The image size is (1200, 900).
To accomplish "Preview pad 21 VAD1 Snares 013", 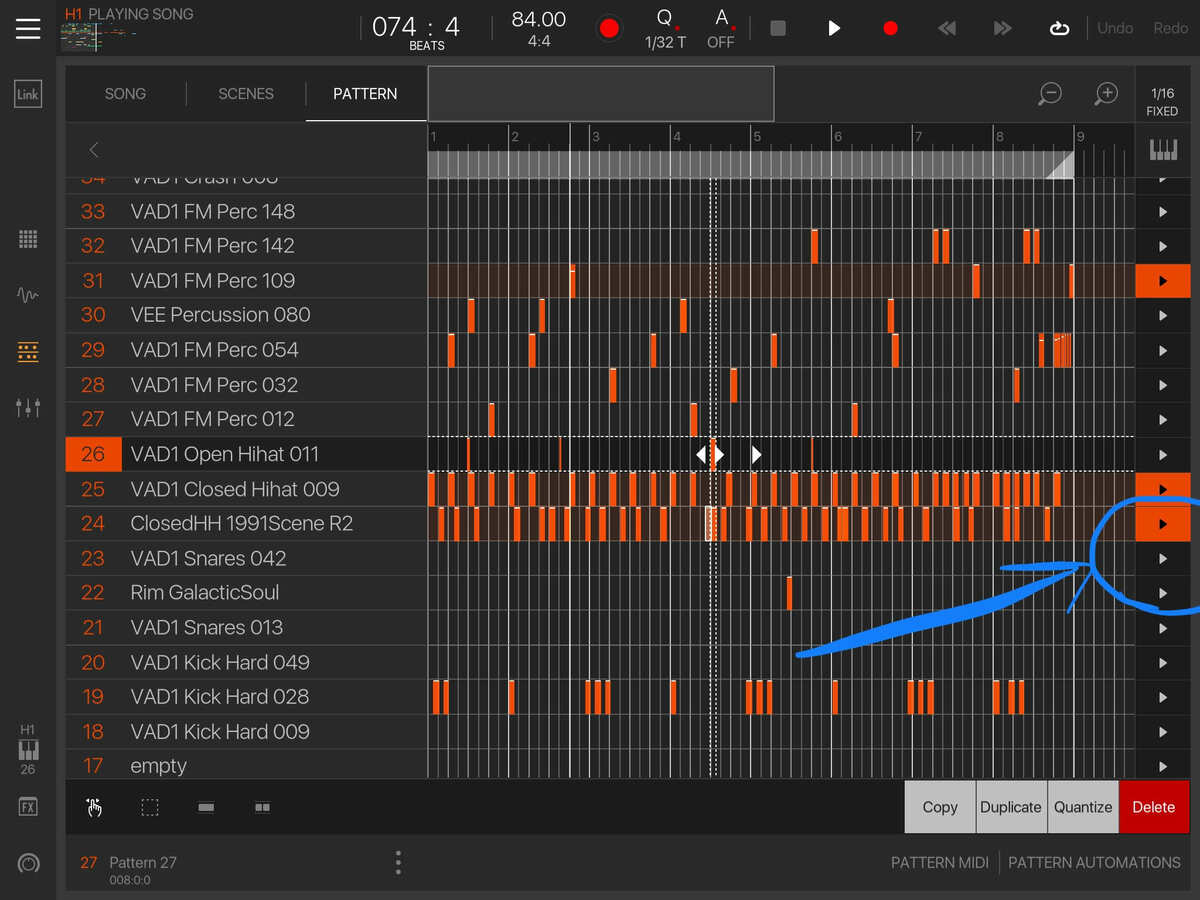I will [1162, 629].
